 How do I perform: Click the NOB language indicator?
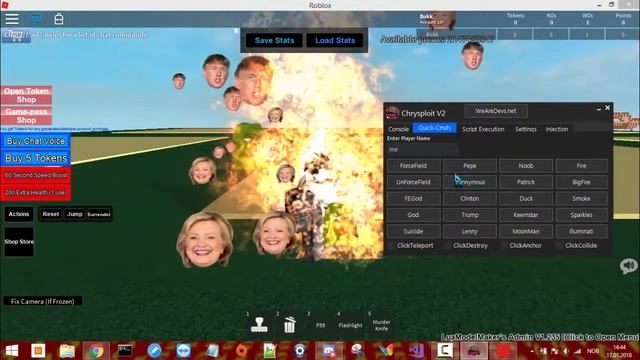[593, 351]
